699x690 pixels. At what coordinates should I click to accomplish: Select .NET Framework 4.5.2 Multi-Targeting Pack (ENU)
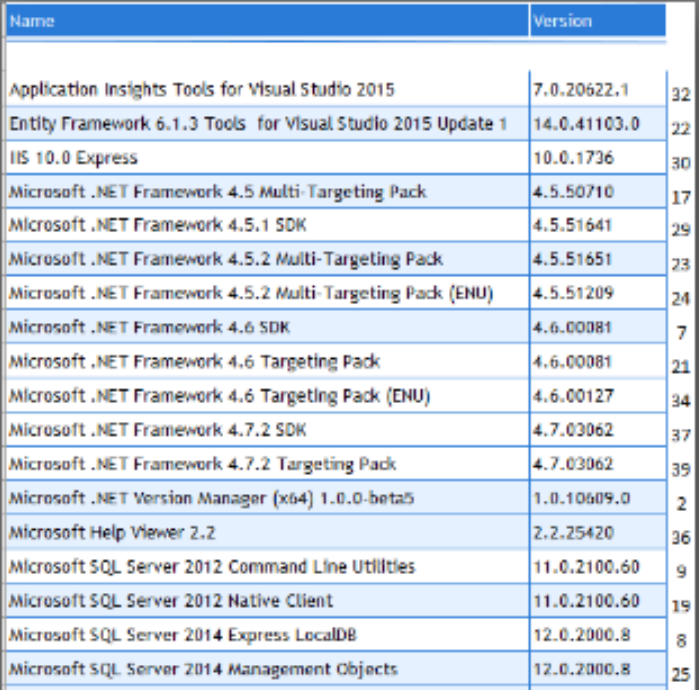coord(251,293)
